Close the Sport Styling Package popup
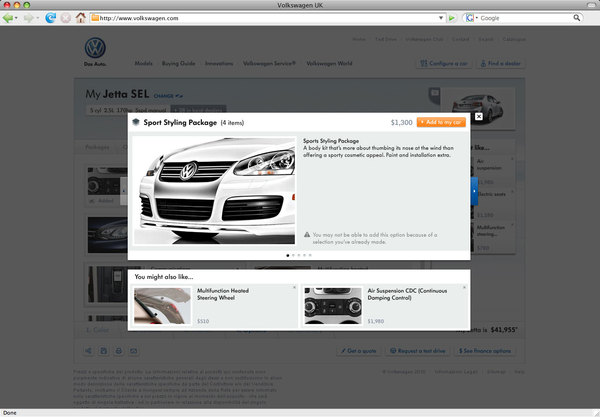The width and height of the screenshot is (600, 417). (x=478, y=116)
